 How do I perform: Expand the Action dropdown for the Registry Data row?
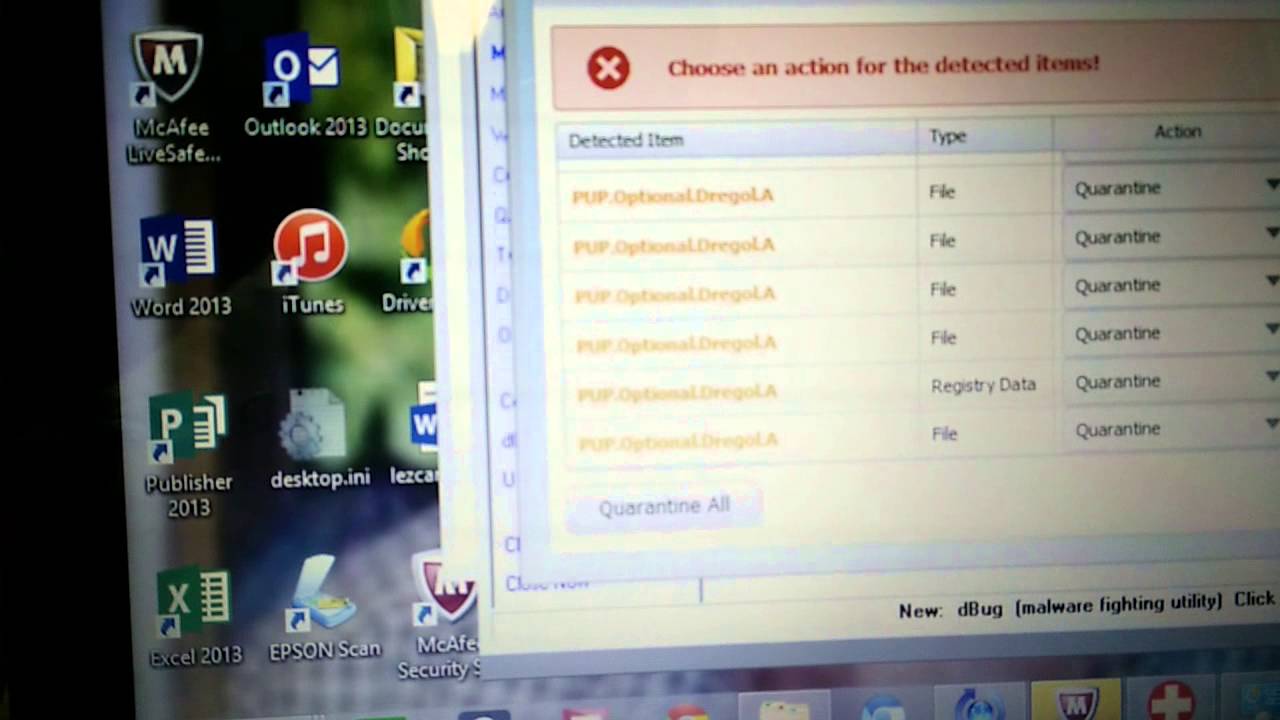pos(1172,381)
